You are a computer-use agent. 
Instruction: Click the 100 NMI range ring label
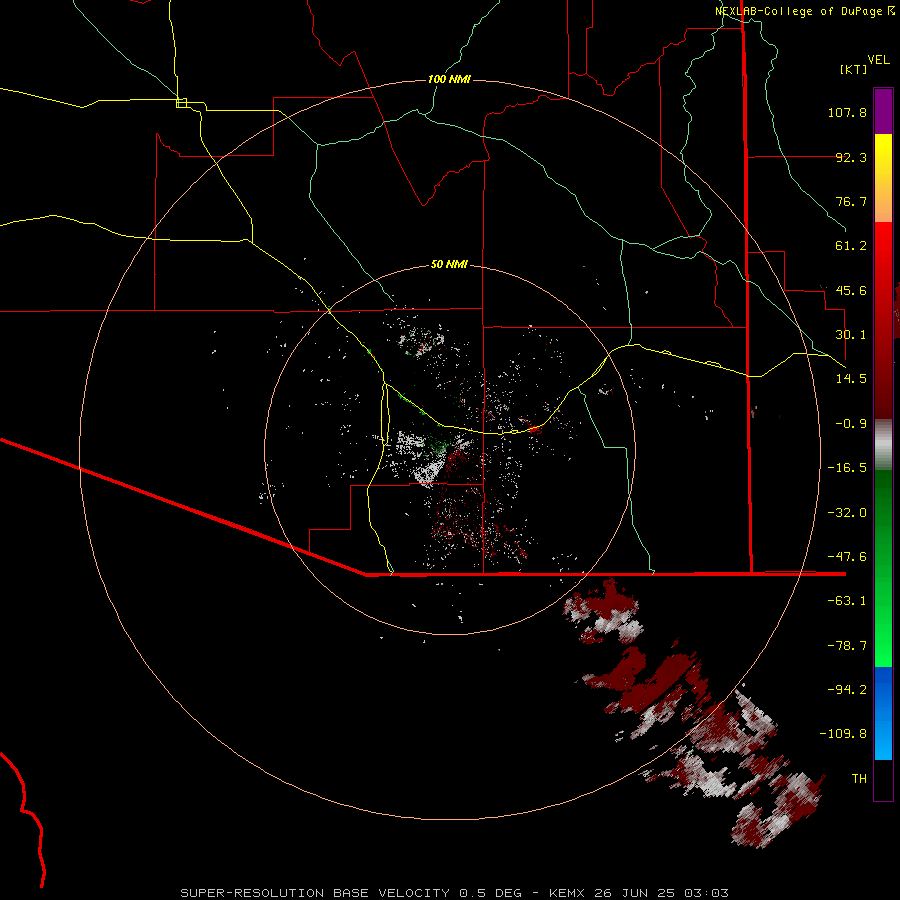coord(449,79)
